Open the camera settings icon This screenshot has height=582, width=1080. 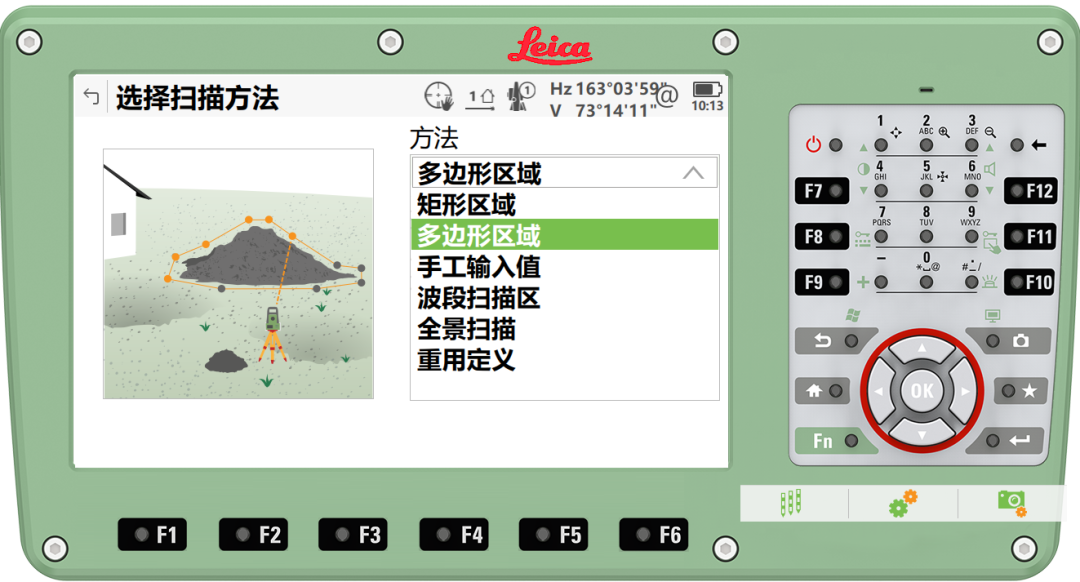click(1012, 503)
